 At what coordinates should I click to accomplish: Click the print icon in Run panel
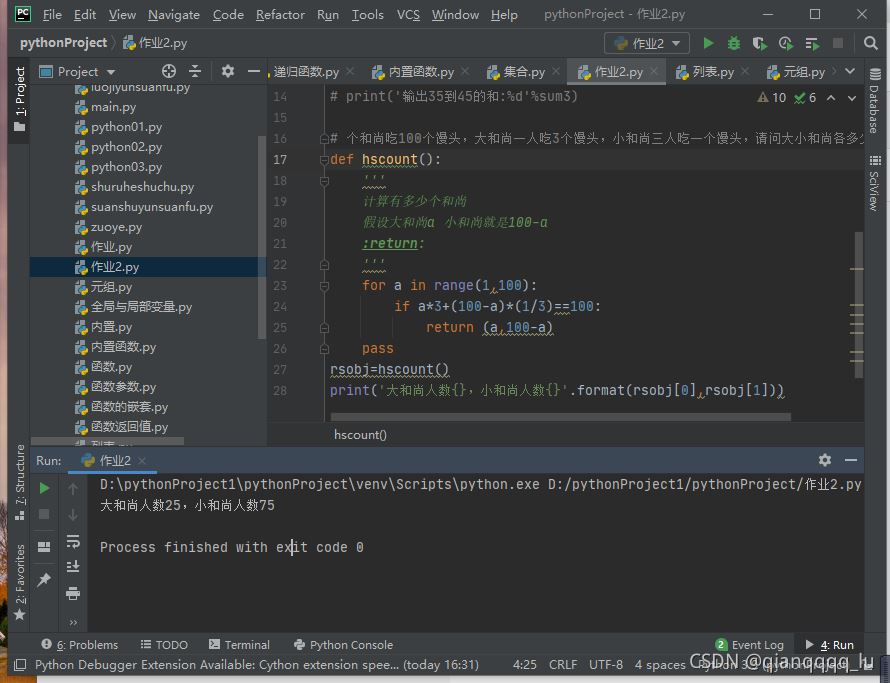tap(73, 593)
